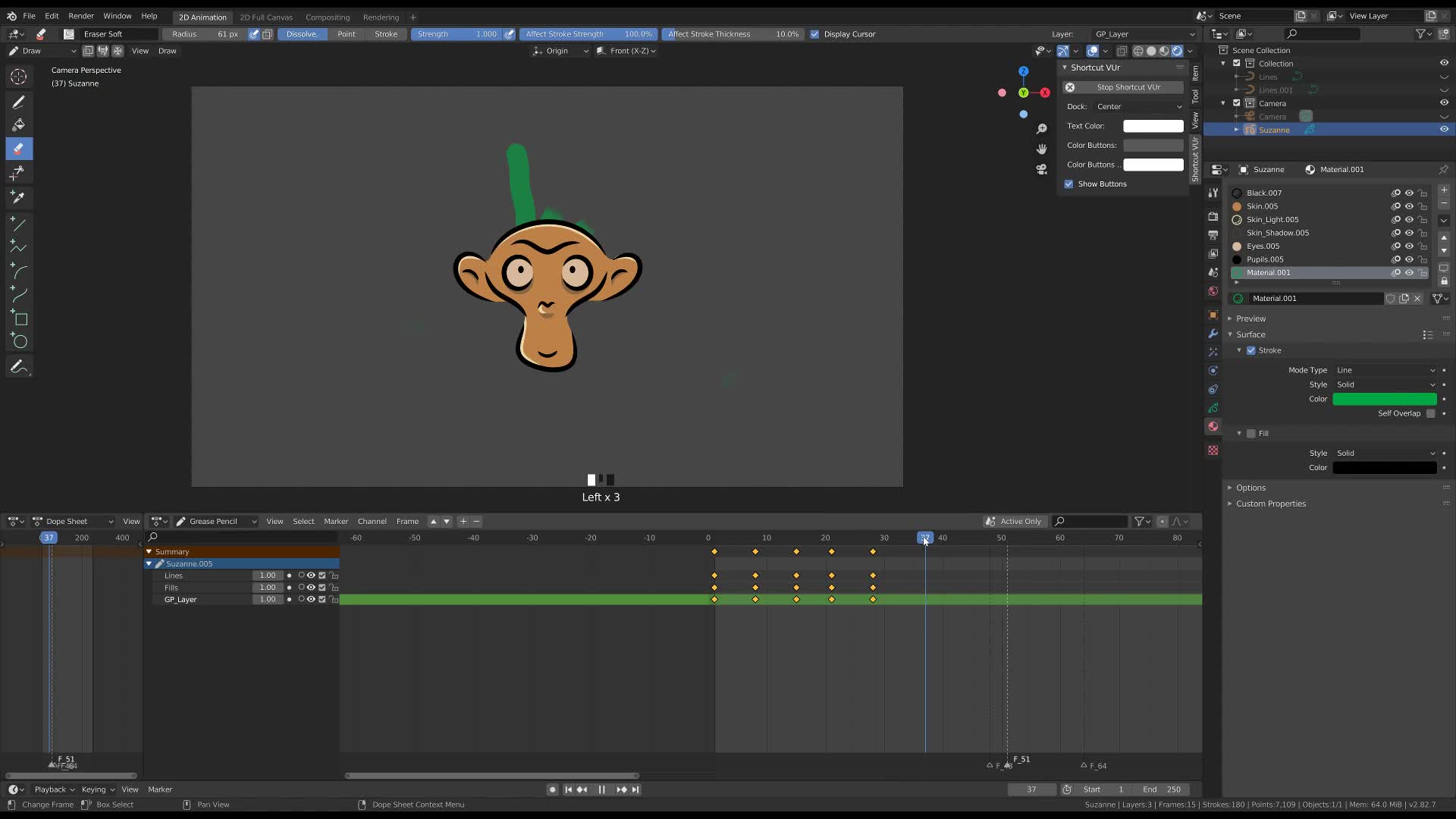This screenshot has width=1456, height=819.
Task: Open the File menu
Action: coord(29,16)
